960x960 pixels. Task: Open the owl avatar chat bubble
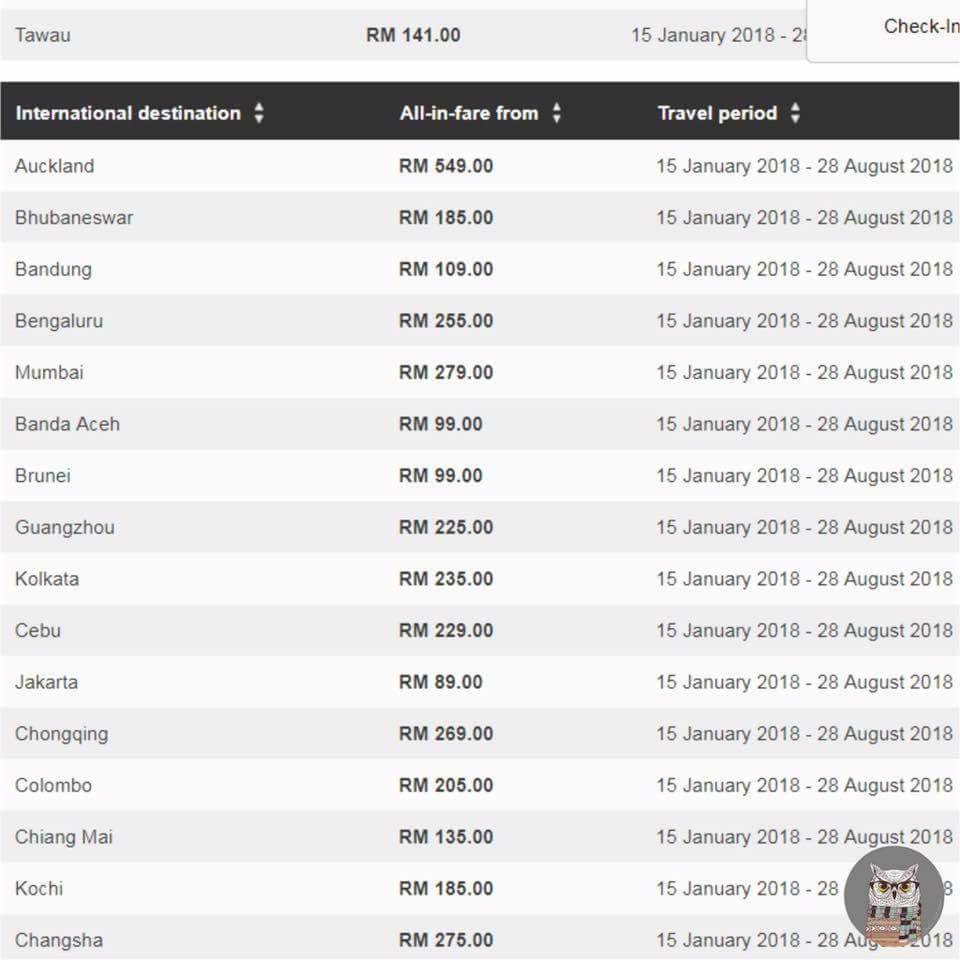[894, 896]
